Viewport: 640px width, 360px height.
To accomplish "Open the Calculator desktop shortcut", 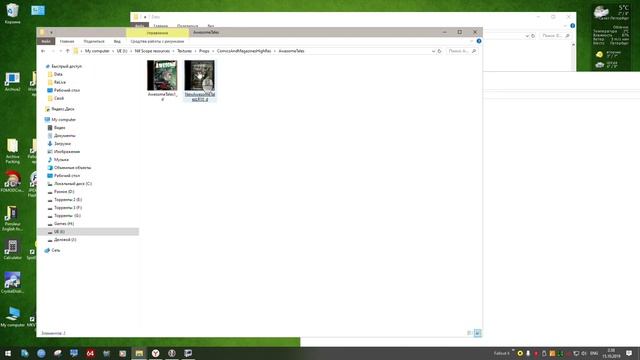I will click(12, 249).
